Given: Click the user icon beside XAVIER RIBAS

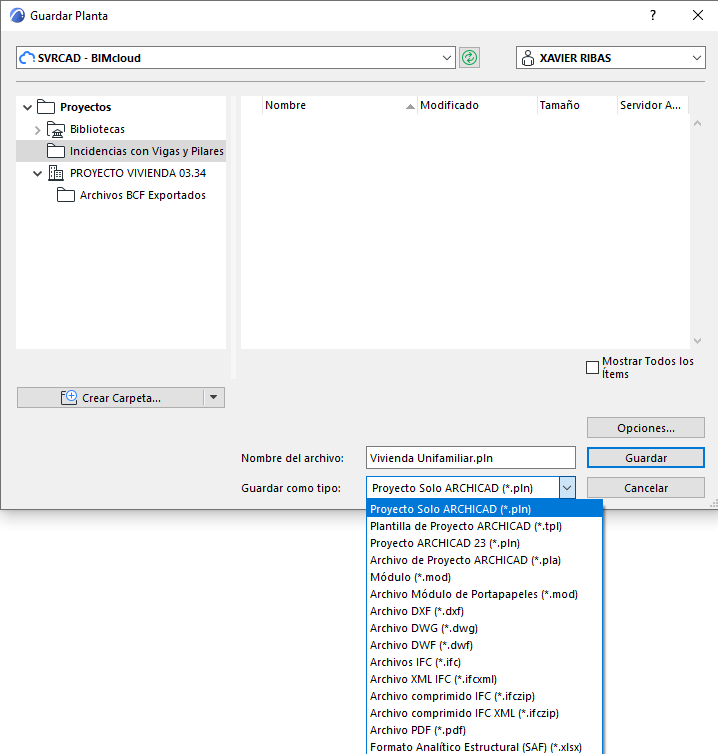Looking at the screenshot, I should coord(528,58).
